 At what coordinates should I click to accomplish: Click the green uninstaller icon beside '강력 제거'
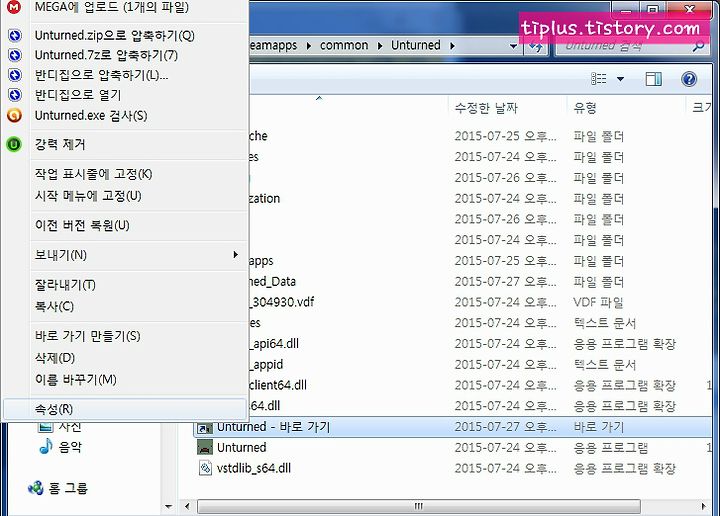coord(14,145)
